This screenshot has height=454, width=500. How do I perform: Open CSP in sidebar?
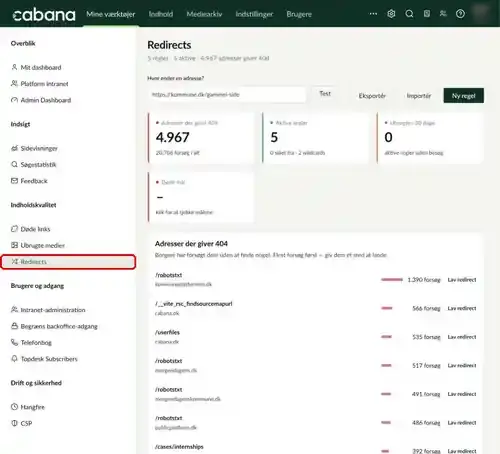(x=26, y=423)
